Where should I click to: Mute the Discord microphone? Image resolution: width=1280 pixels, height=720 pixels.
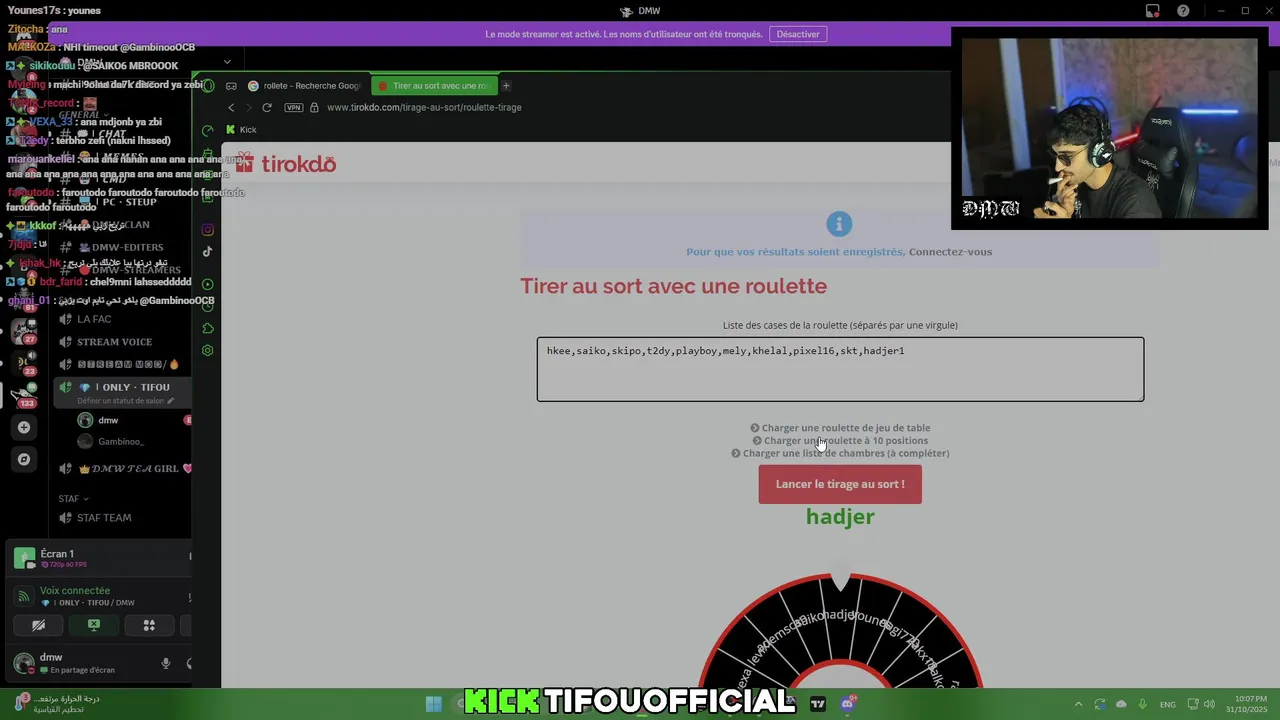point(166,663)
